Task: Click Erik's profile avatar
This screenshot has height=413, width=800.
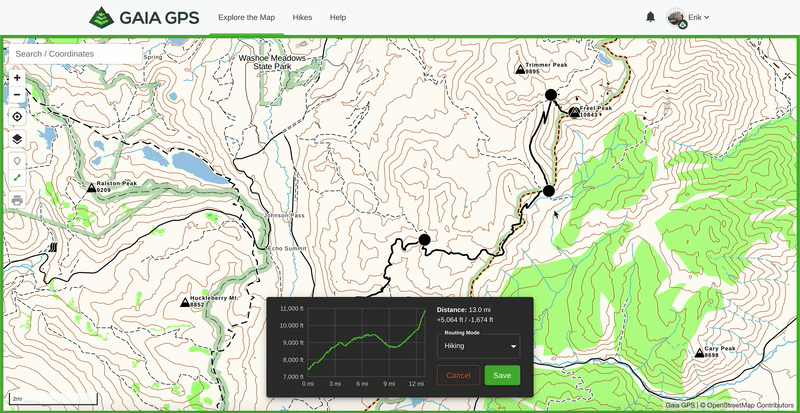Action: 676,17
